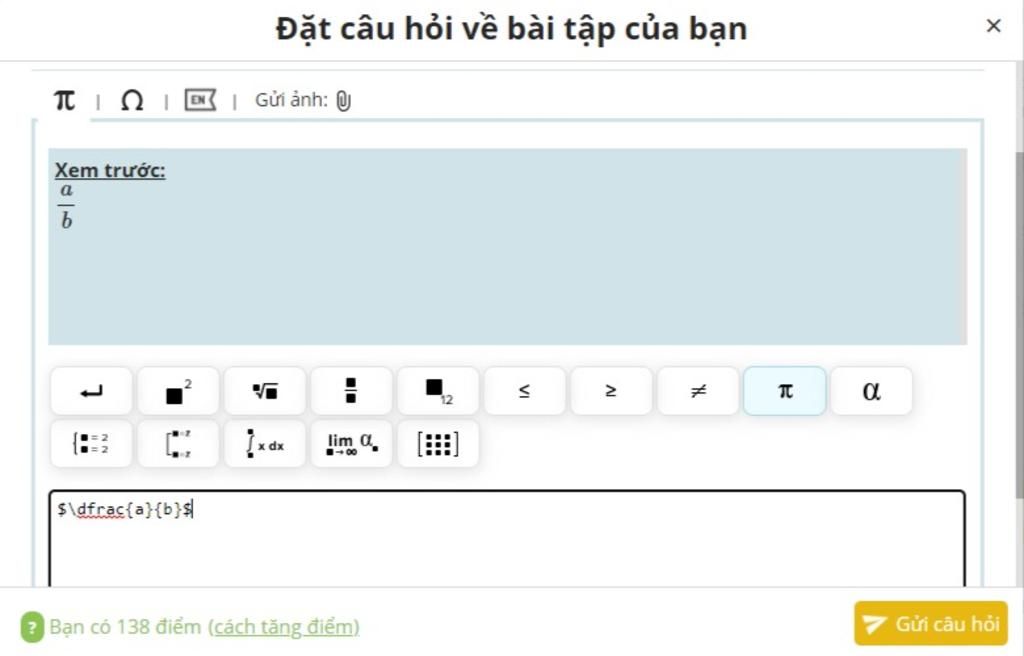Insert a superscript squared exponent
Image resolution: width=1024 pixels, height=656 pixels.
click(178, 391)
